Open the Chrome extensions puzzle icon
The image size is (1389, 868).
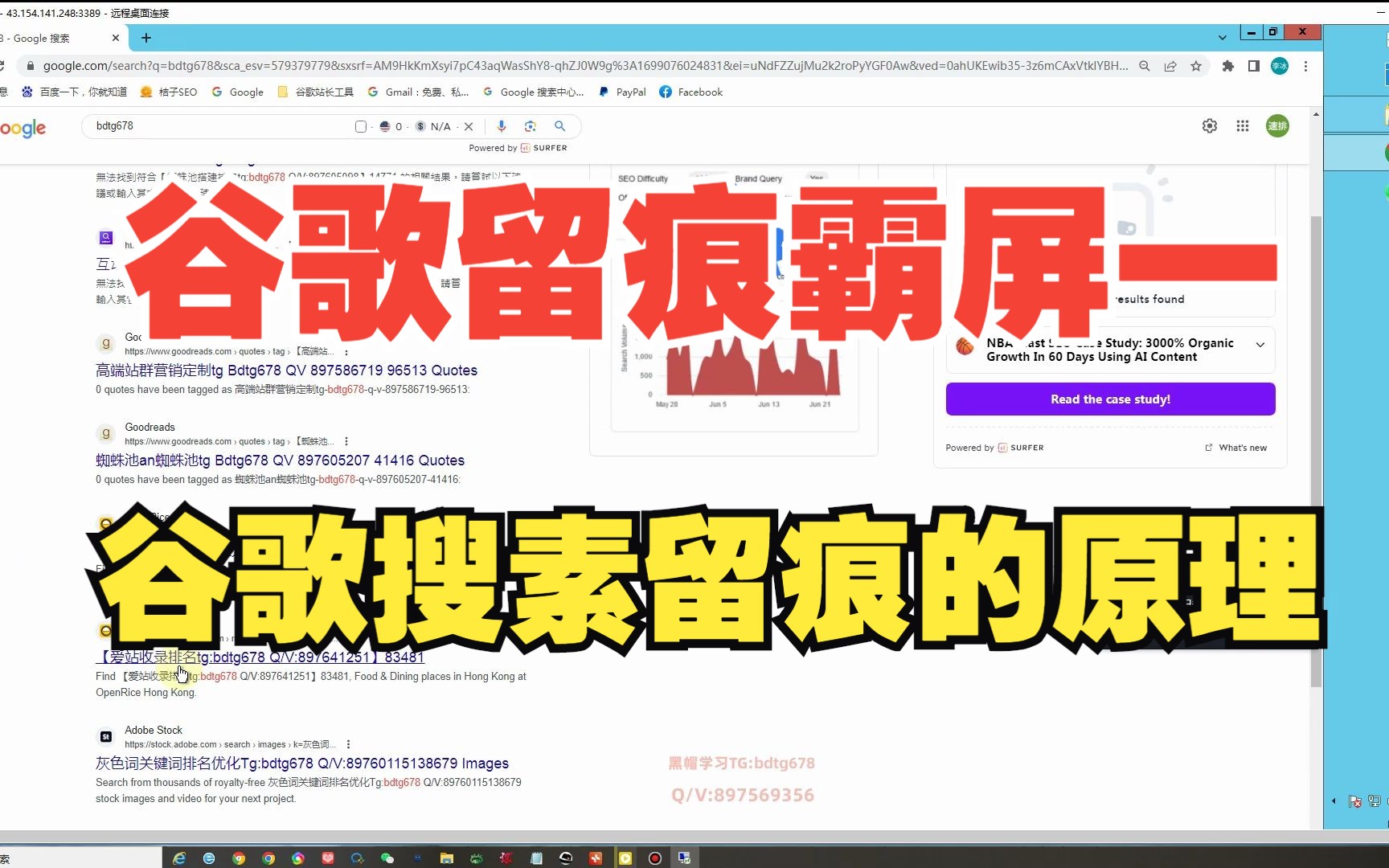tap(1228, 66)
